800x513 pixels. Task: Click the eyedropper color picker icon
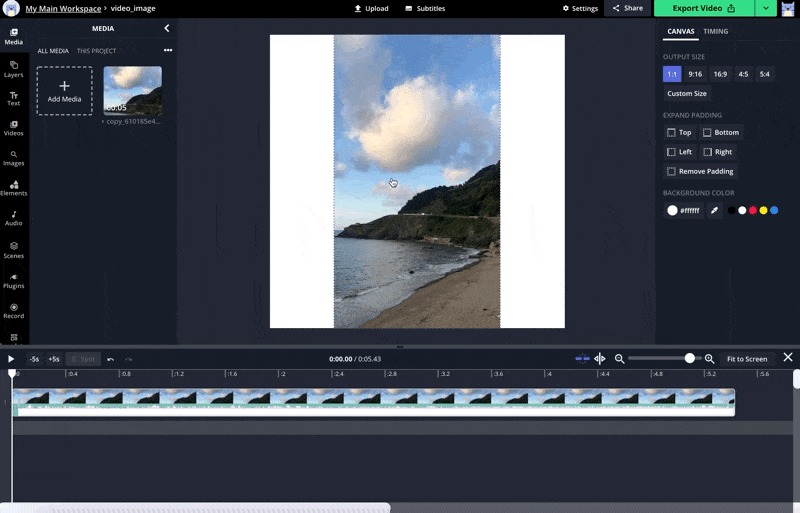pyautogui.click(x=714, y=211)
